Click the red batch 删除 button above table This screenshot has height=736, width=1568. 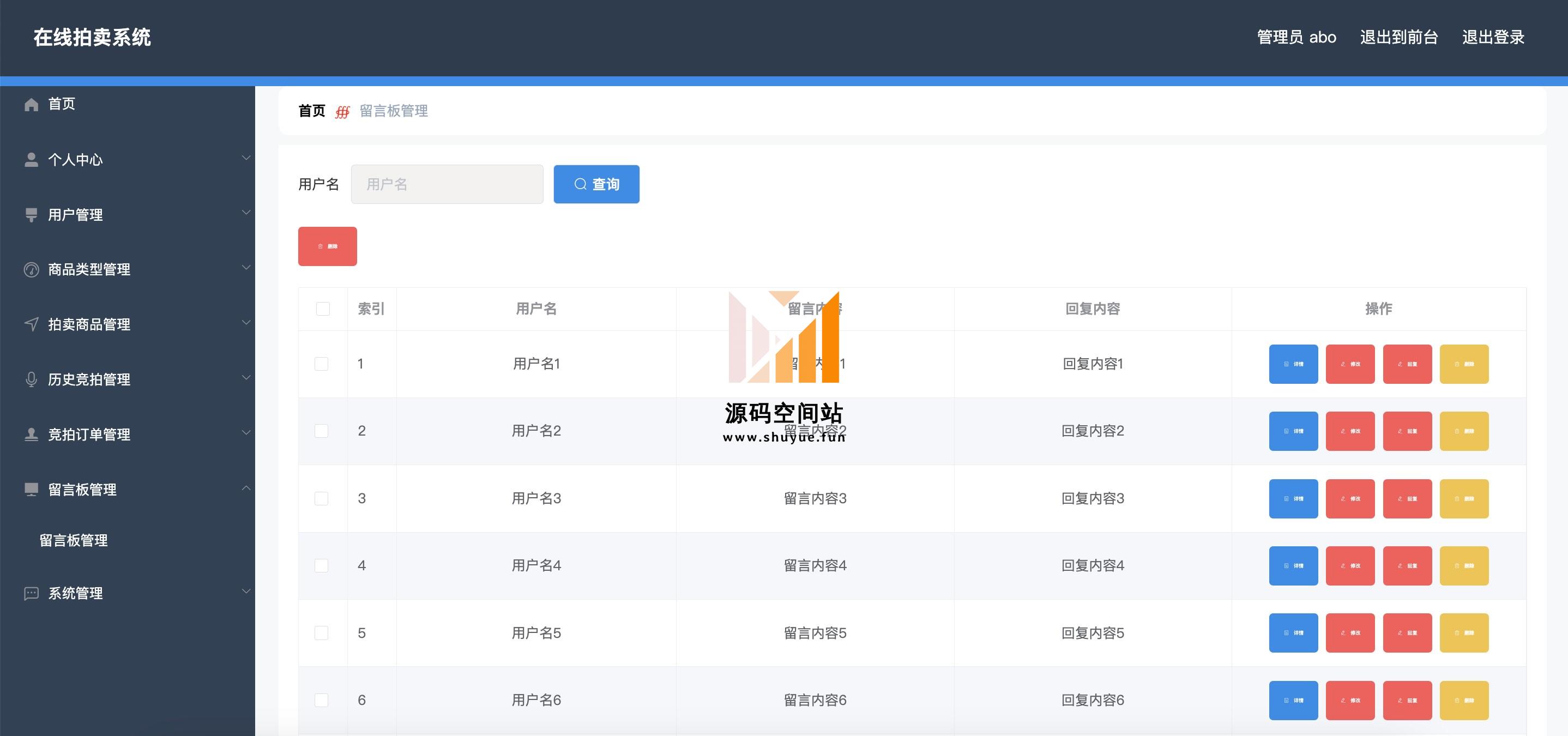(x=328, y=246)
